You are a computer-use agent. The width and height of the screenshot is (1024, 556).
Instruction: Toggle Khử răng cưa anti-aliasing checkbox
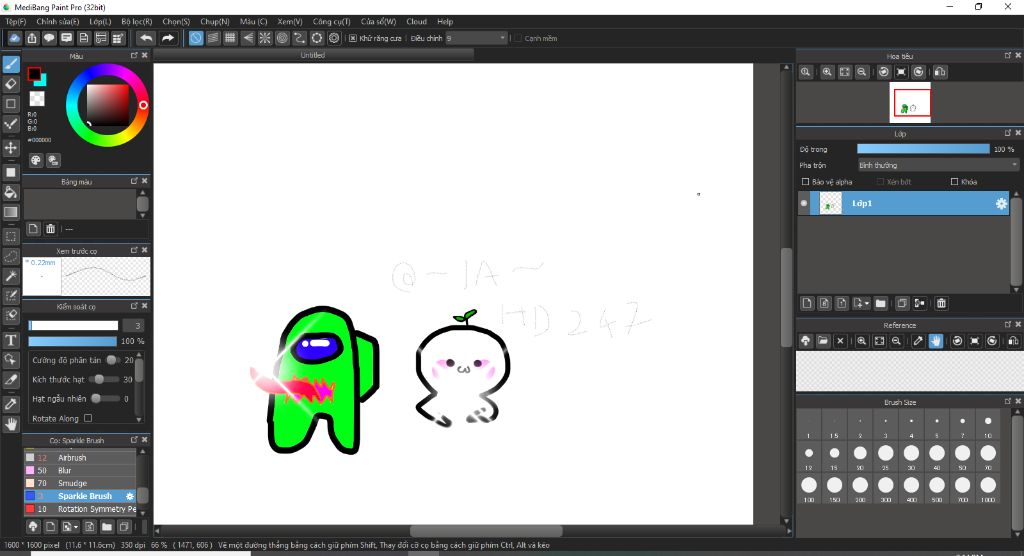pyautogui.click(x=353, y=39)
